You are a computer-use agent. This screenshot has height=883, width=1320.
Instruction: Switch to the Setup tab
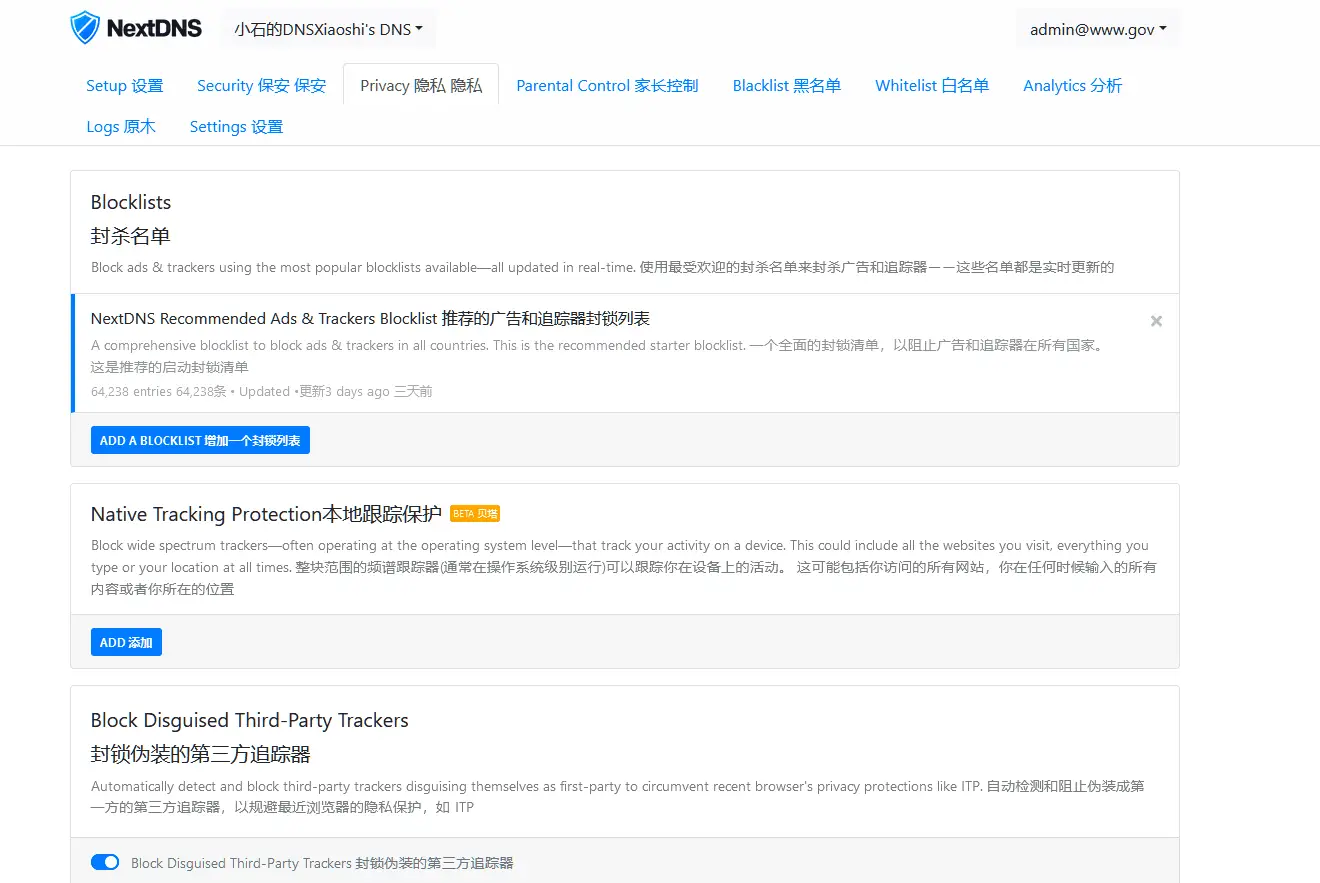(125, 86)
